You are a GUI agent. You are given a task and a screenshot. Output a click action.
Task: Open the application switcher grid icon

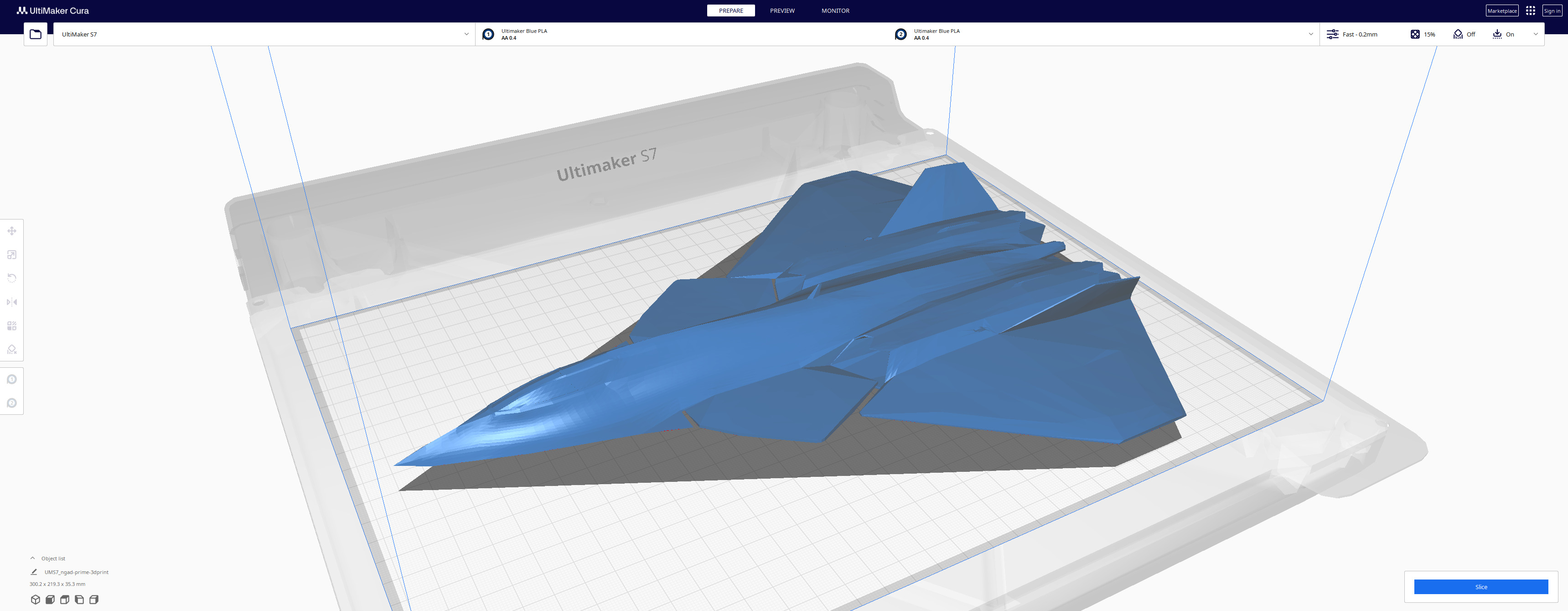(x=1530, y=10)
